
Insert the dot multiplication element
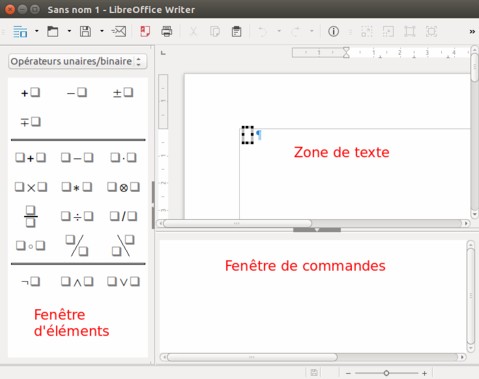123,157
